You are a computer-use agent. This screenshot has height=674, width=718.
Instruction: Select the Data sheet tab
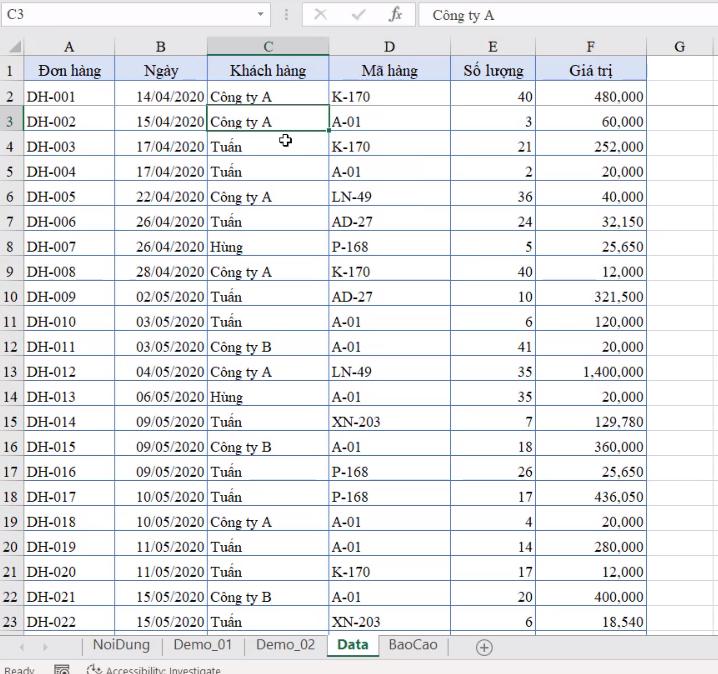coord(353,645)
